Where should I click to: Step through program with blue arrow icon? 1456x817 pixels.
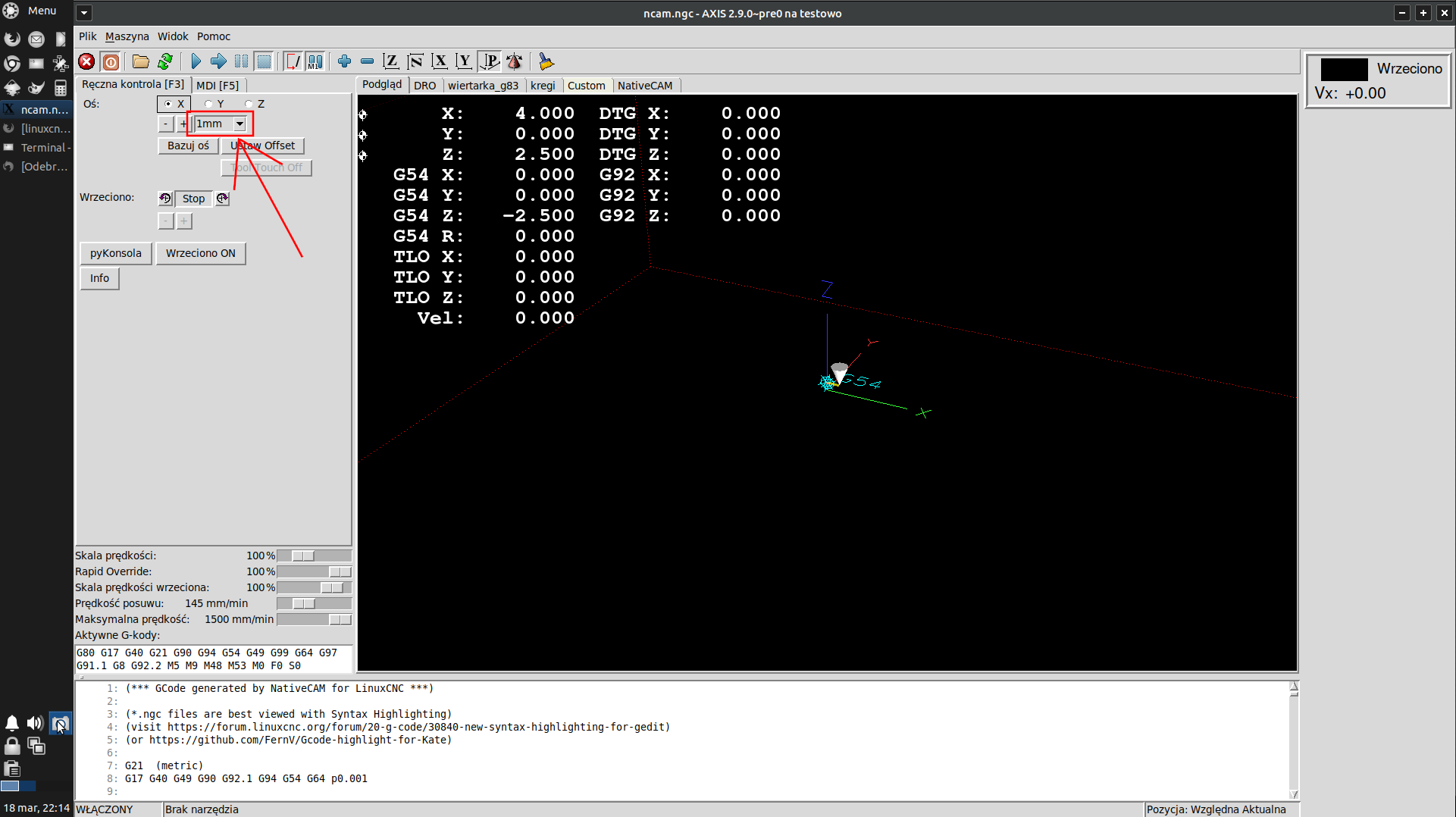(x=218, y=61)
